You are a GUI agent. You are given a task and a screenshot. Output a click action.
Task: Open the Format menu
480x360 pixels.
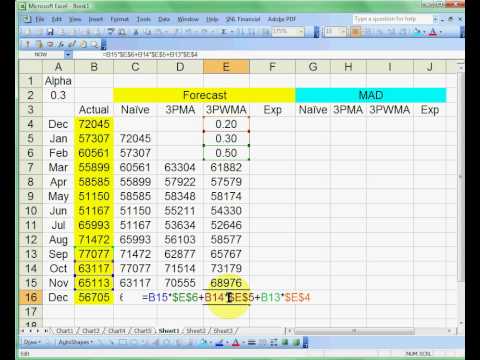pyautogui.click(x=119, y=19)
